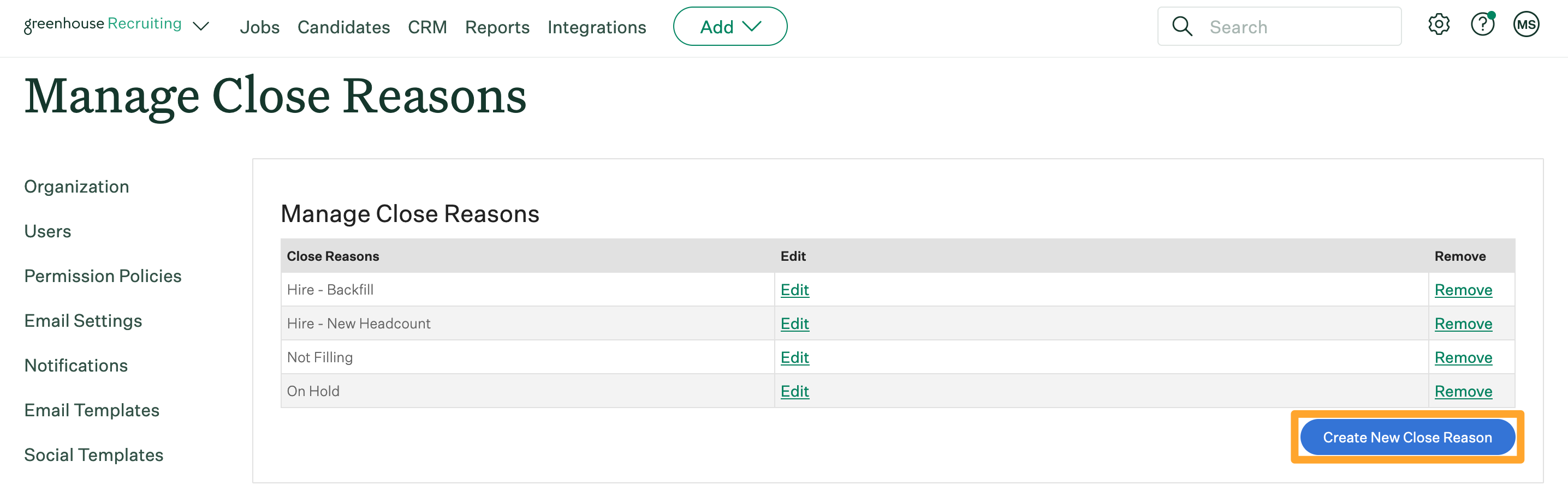Open the Notifications settings
Screen dimensions: 1568x491
tap(75, 365)
